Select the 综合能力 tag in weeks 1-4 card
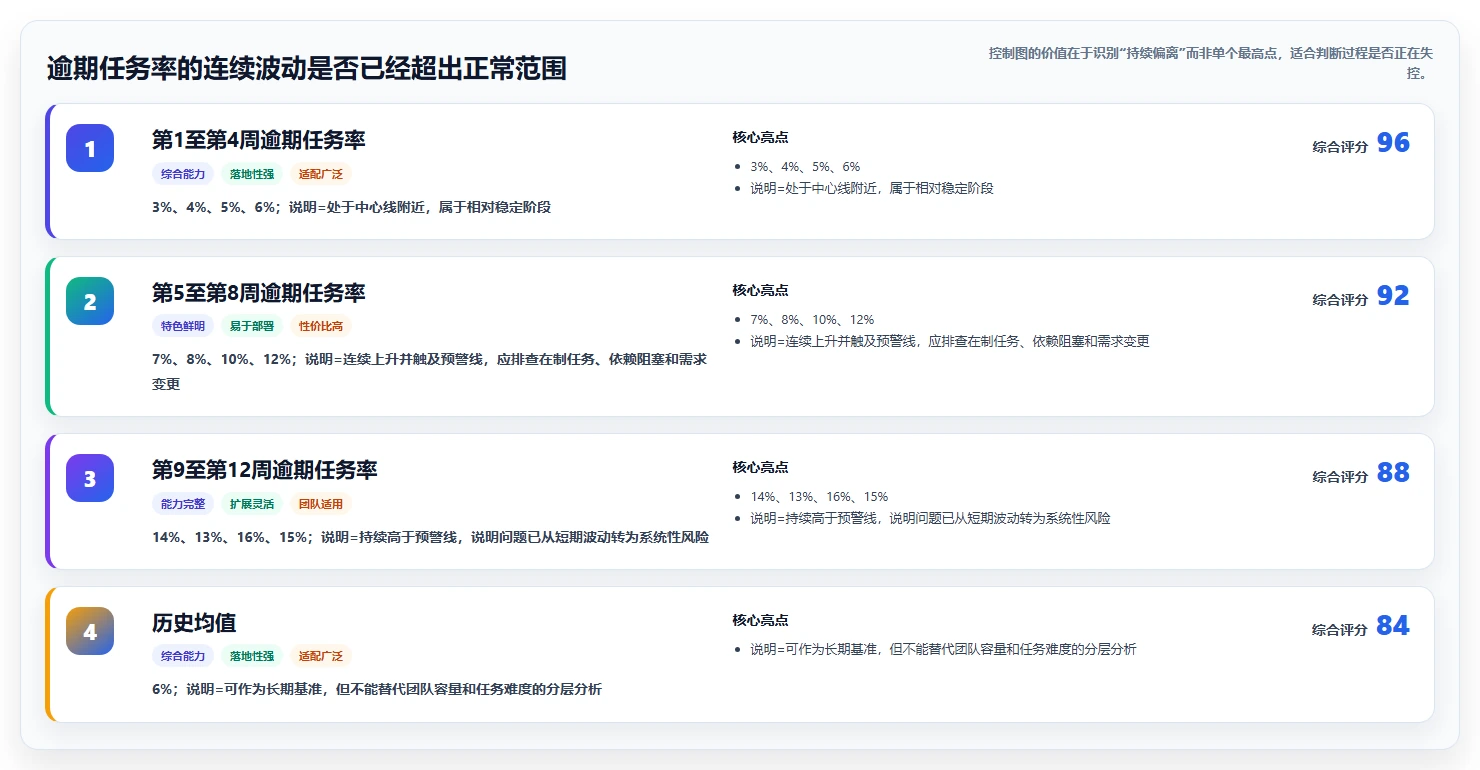 pyautogui.click(x=183, y=174)
